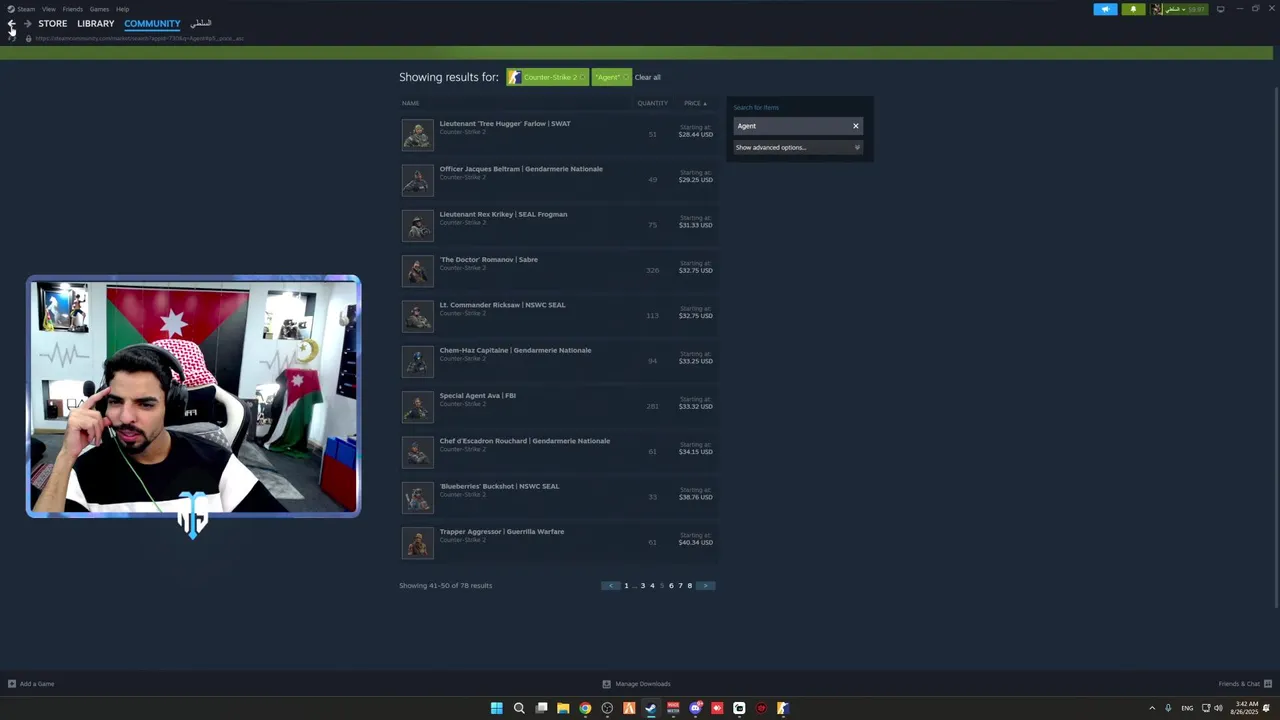Open the volume control in system tray
The height and width of the screenshot is (720, 1280).
(x=1218, y=708)
